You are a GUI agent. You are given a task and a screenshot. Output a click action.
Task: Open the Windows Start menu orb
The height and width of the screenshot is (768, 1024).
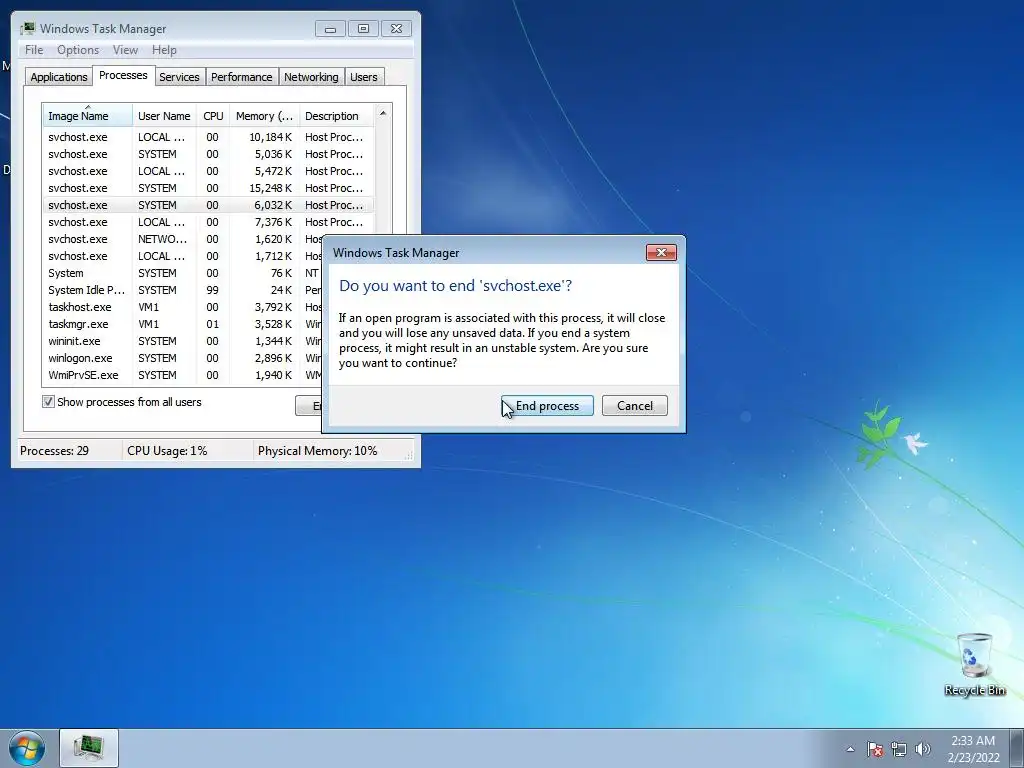27,748
